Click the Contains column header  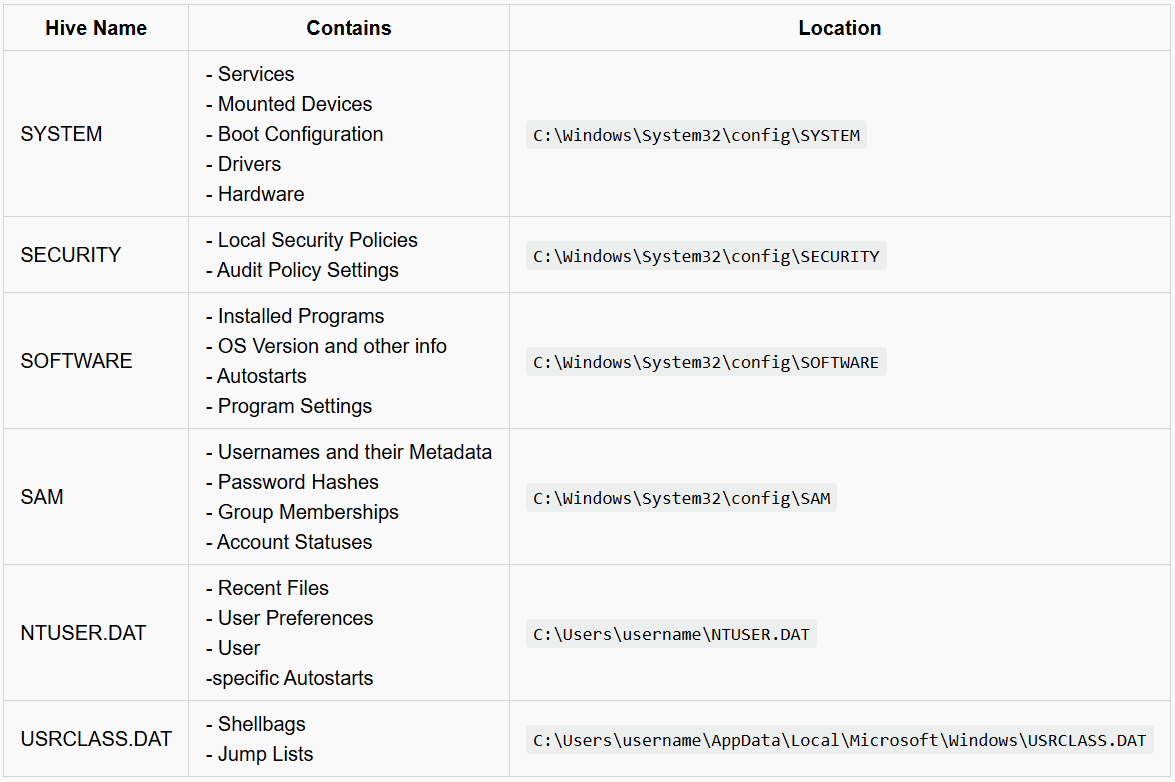point(348,28)
